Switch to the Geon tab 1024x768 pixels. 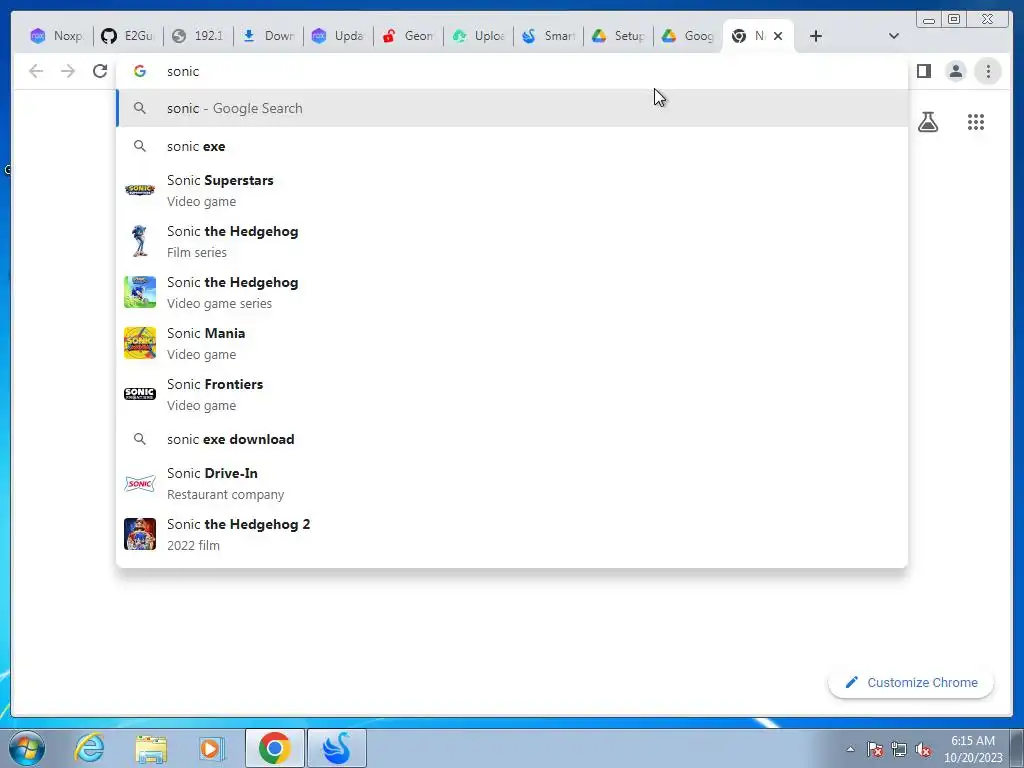click(x=408, y=37)
